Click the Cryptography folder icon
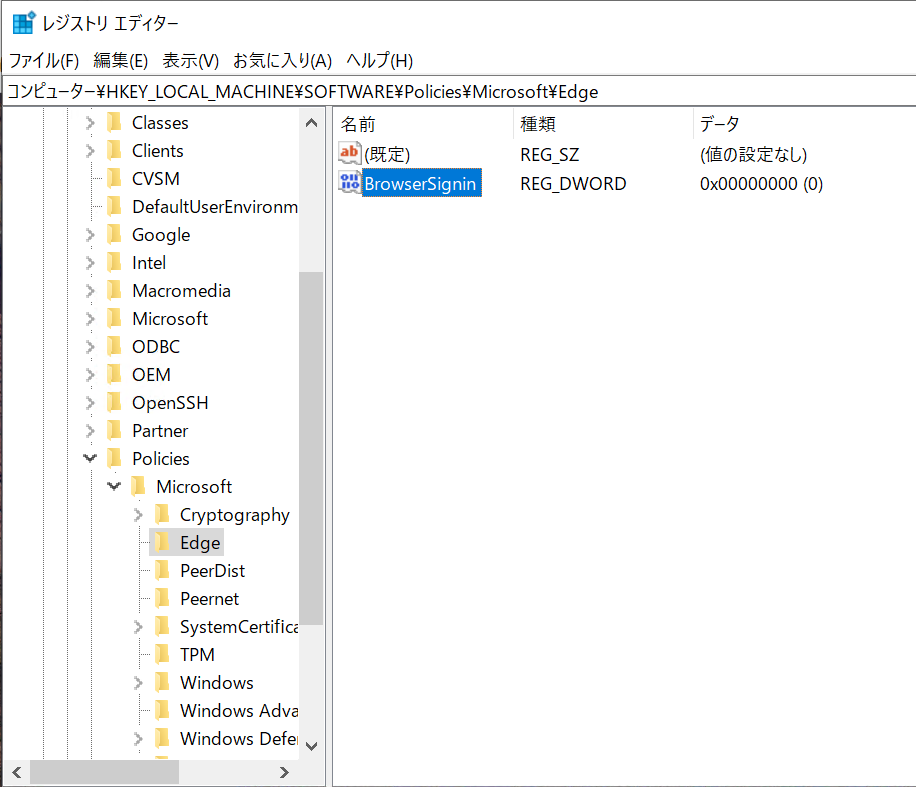Image resolution: width=916 pixels, height=787 pixels. click(162, 514)
